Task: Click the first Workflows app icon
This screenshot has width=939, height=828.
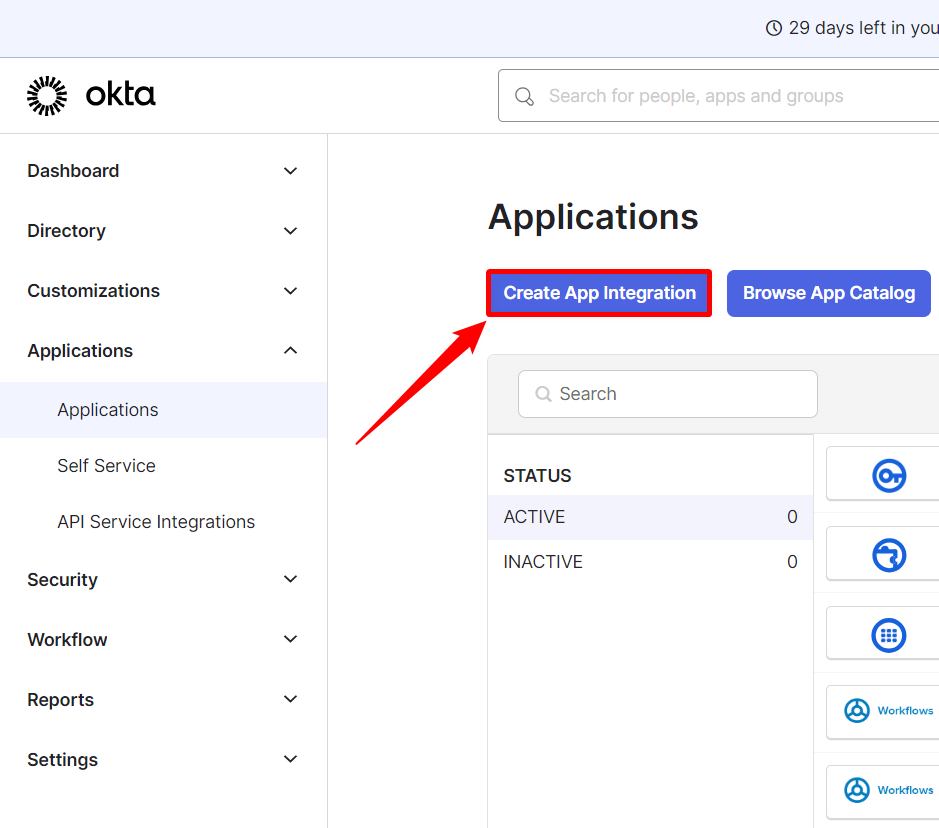Action: [x=857, y=711]
